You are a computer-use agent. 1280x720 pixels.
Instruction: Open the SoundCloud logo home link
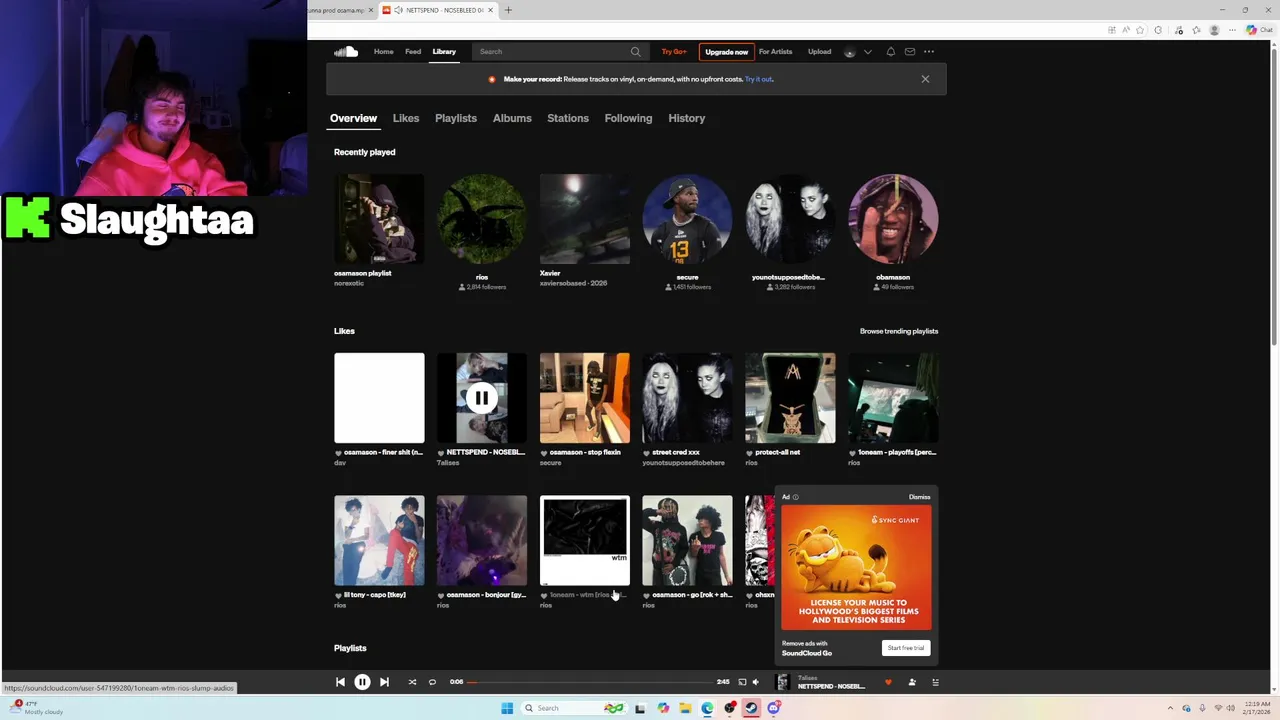[346, 52]
